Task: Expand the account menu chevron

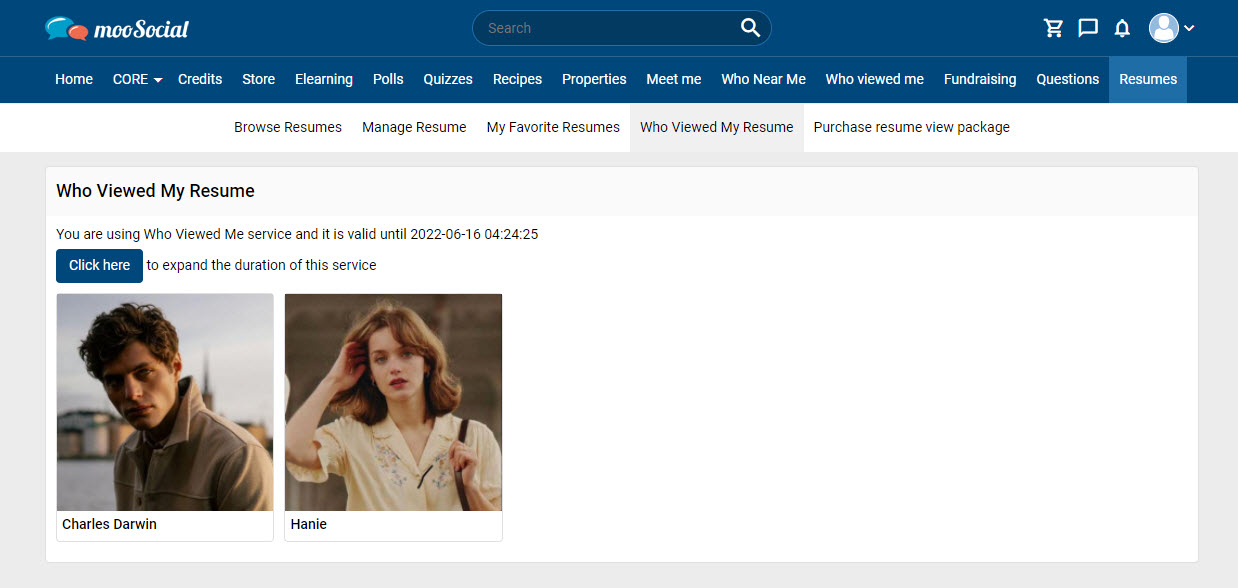Action: click(1189, 28)
